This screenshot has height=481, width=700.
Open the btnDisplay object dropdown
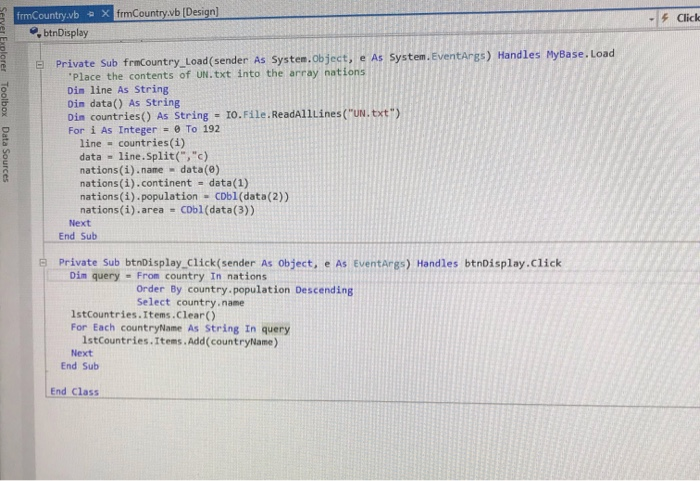pos(65,33)
